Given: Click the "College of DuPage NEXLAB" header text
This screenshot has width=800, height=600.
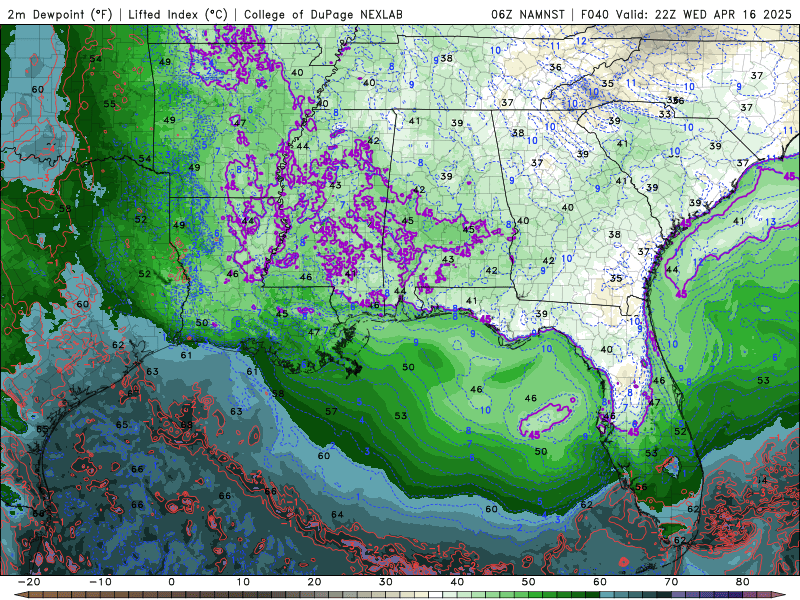Looking at the screenshot, I should click(323, 14).
